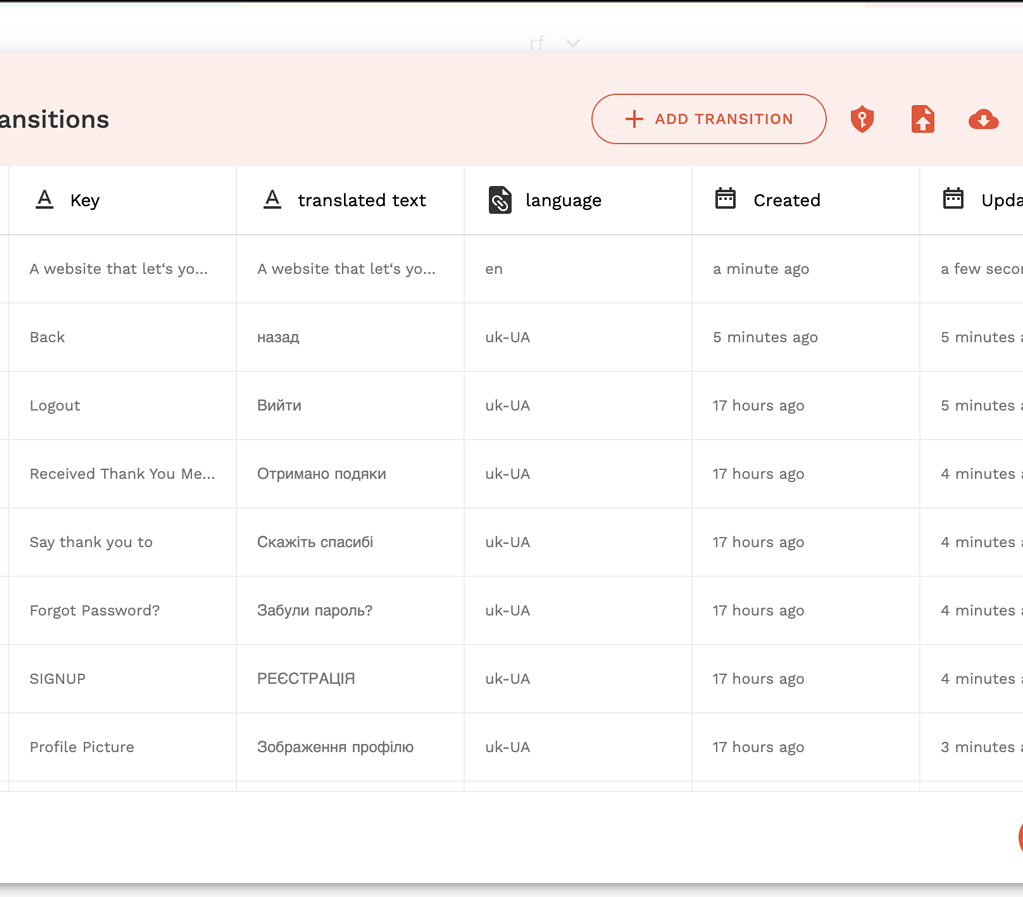Click the translated text cell назад
This screenshot has height=897, width=1023.
pos(278,337)
